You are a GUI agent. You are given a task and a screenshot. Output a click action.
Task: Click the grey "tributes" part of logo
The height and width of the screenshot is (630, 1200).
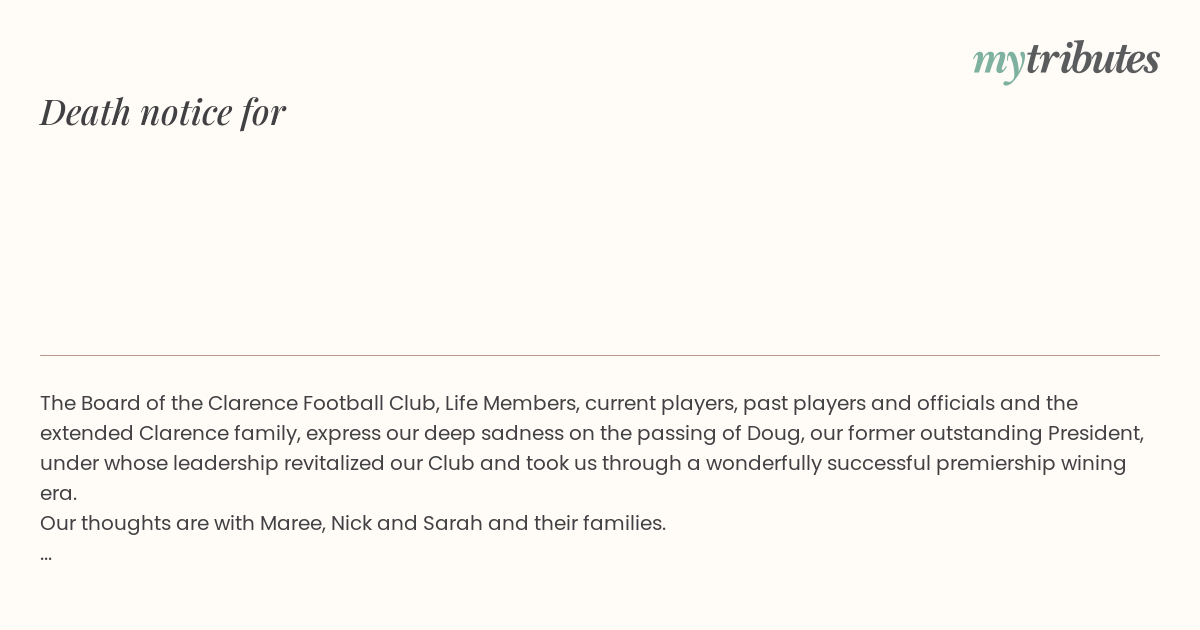1093,58
